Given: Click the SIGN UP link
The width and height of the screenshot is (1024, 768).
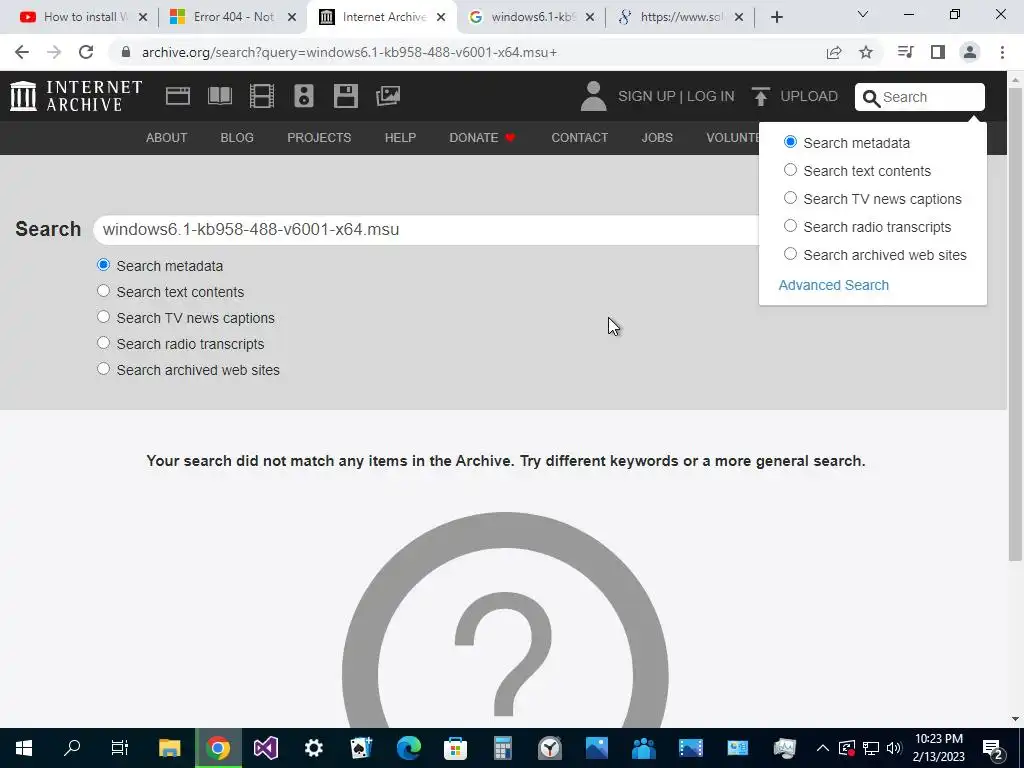Looking at the screenshot, I should [647, 97].
